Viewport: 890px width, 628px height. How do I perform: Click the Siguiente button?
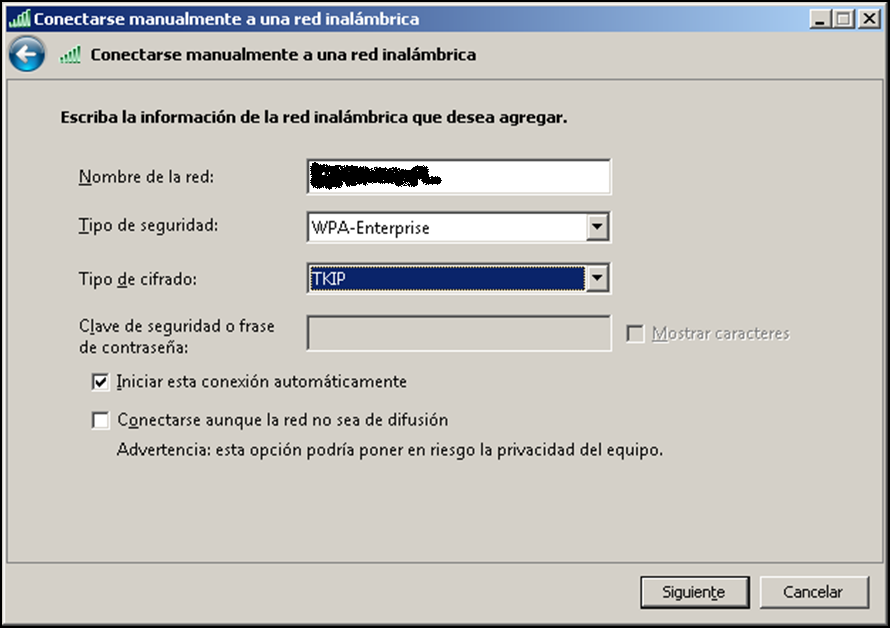pos(693,592)
